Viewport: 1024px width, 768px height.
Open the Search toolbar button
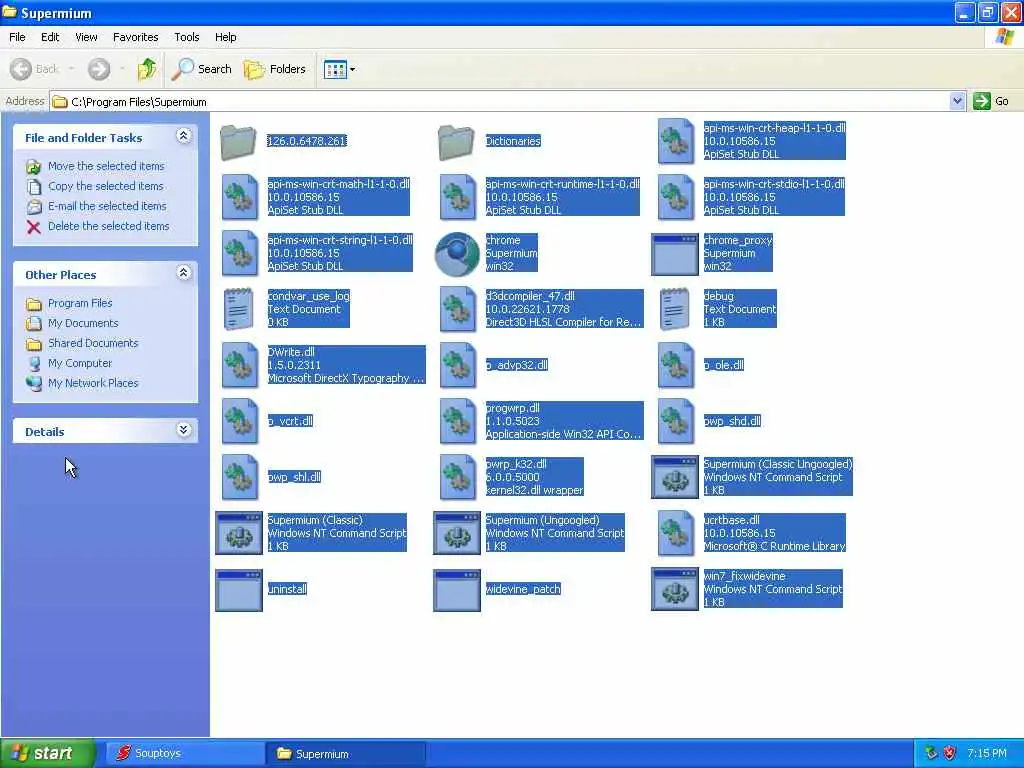[x=202, y=69]
